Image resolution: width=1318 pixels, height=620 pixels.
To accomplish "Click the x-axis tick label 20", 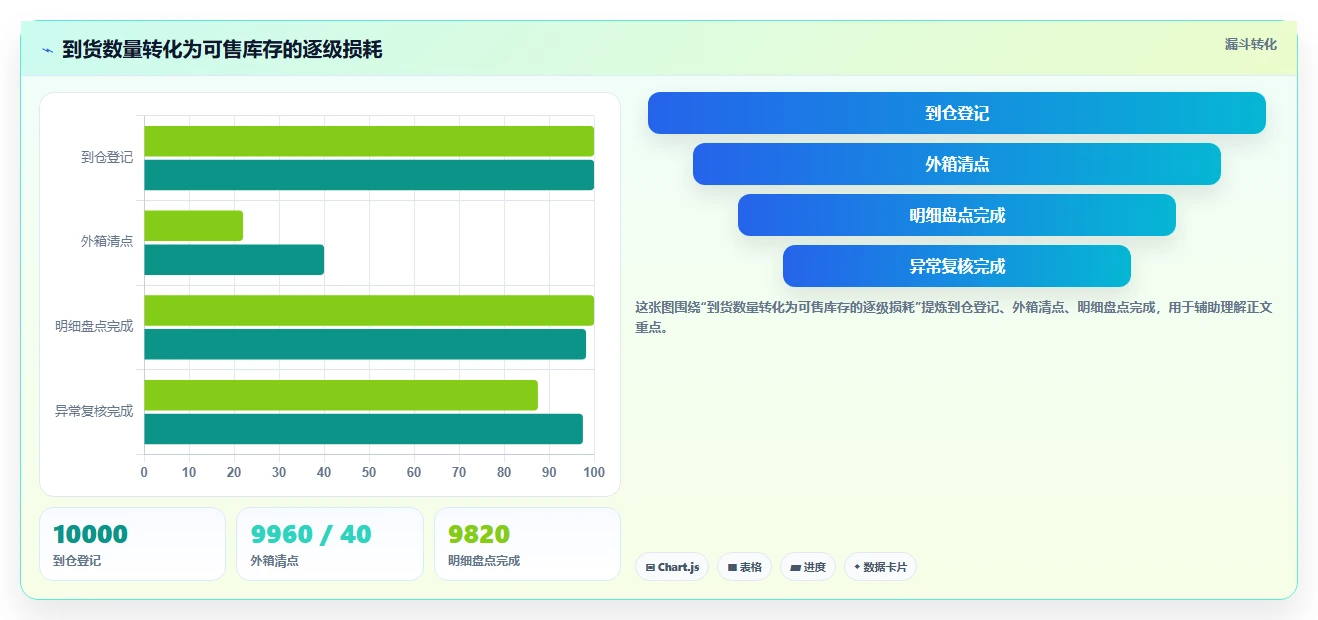I will 234,472.
